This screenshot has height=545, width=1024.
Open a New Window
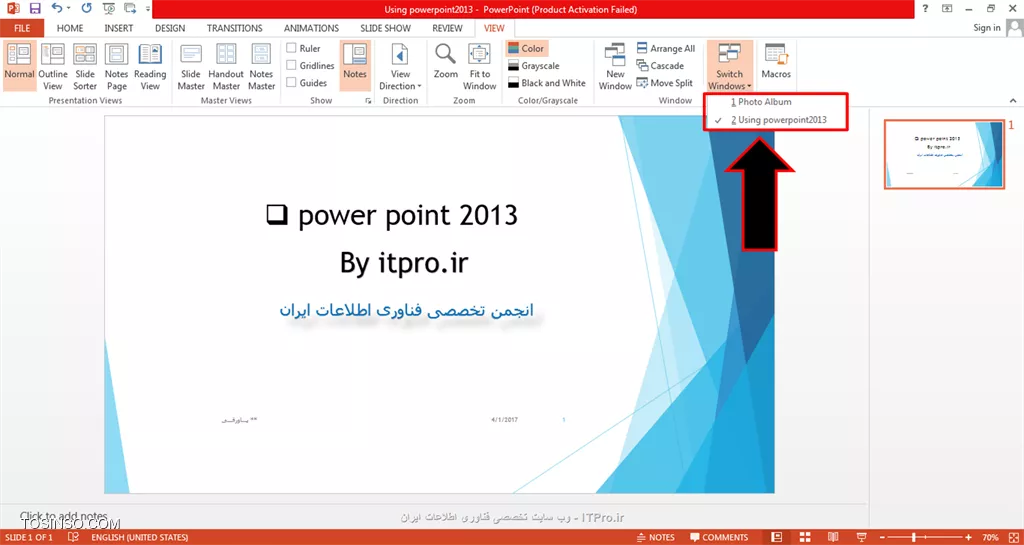pyautogui.click(x=615, y=66)
